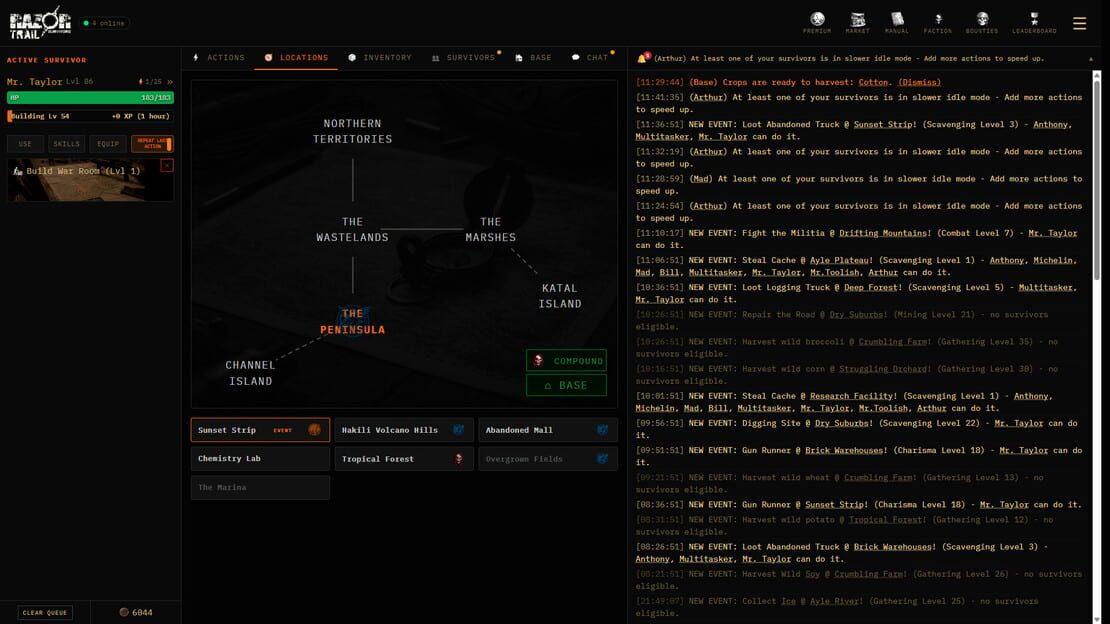Select the Tropical Forest location button
The height and width of the screenshot is (624, 1110).
(x=404, y=458)
